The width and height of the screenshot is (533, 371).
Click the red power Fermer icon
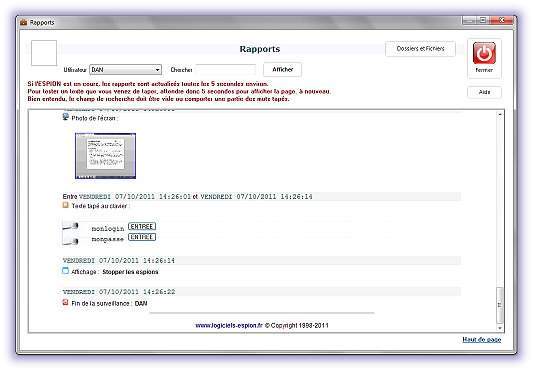[484, 53]
